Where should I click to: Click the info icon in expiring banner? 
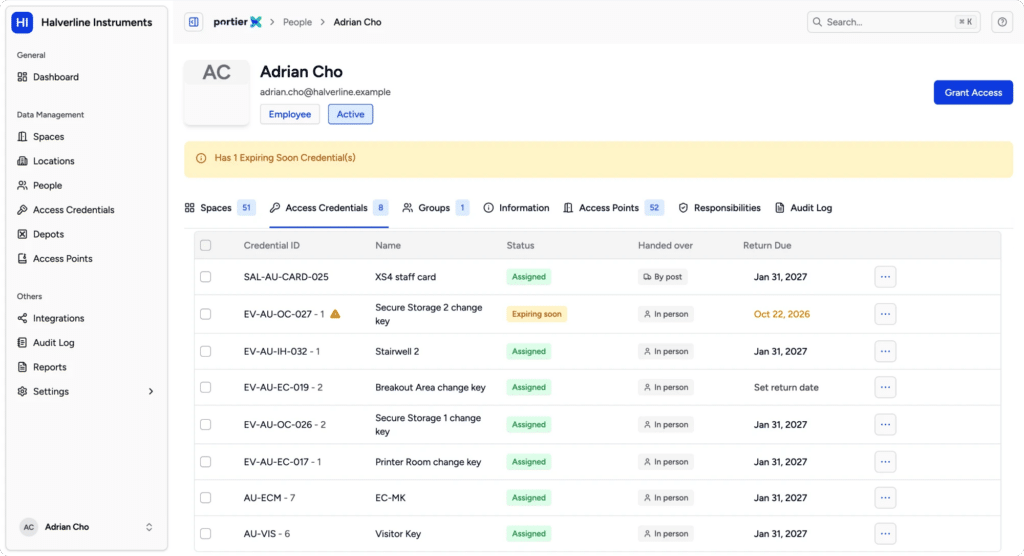coord(201,158)
